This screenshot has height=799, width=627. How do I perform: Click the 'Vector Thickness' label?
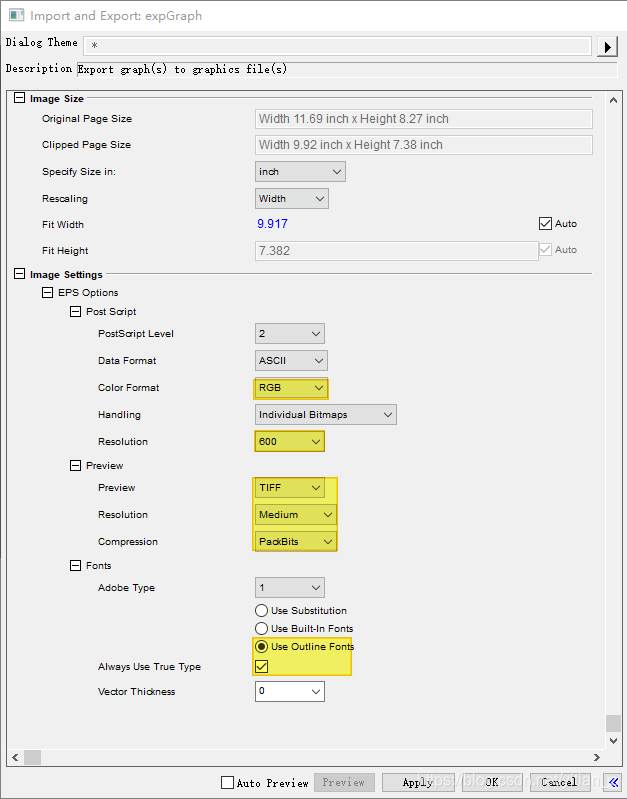tap(137, 691)
